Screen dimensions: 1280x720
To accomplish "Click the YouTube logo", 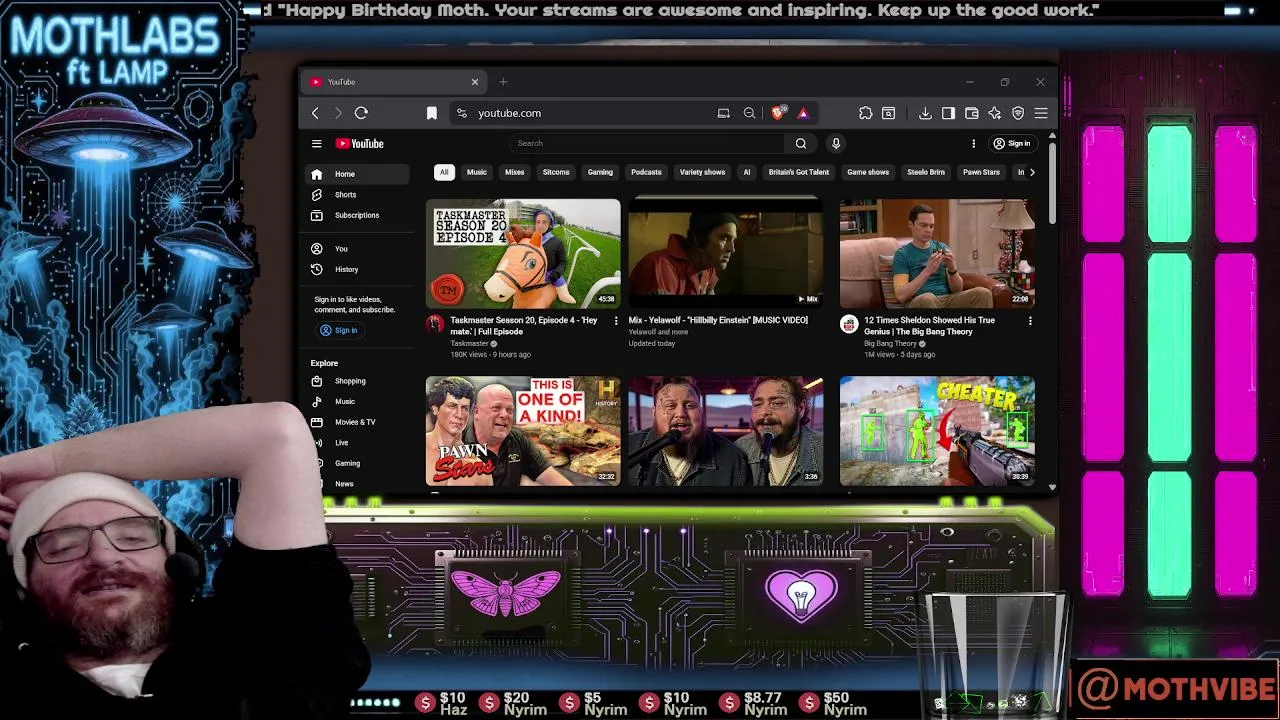I will tap(359, 143).
